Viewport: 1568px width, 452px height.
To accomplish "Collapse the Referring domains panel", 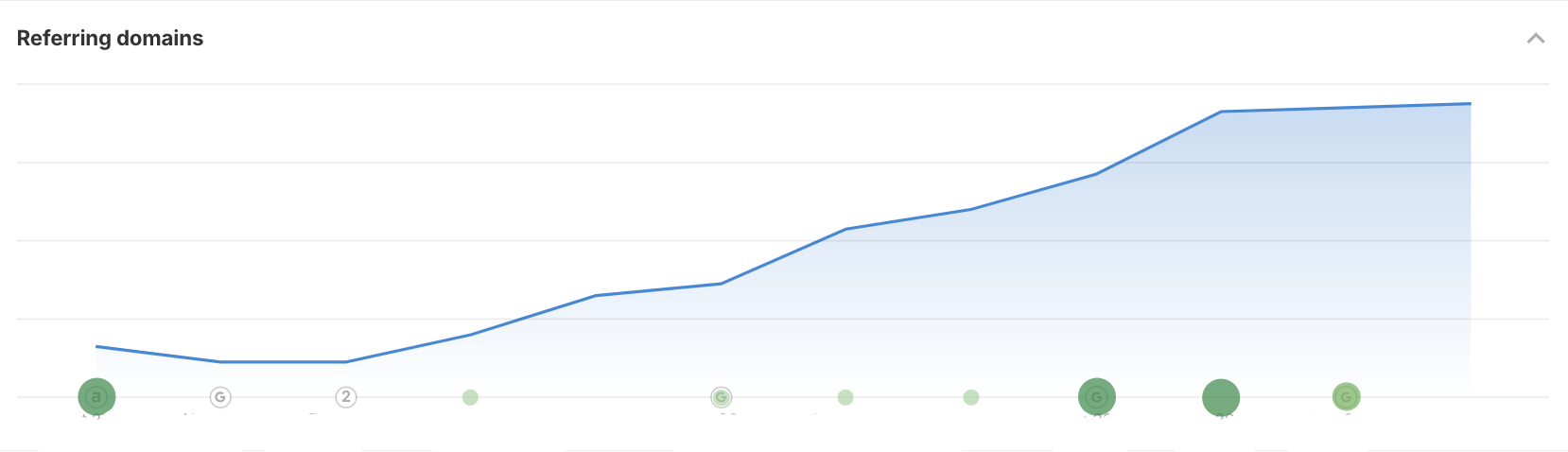I will (x=1536, y=39).
